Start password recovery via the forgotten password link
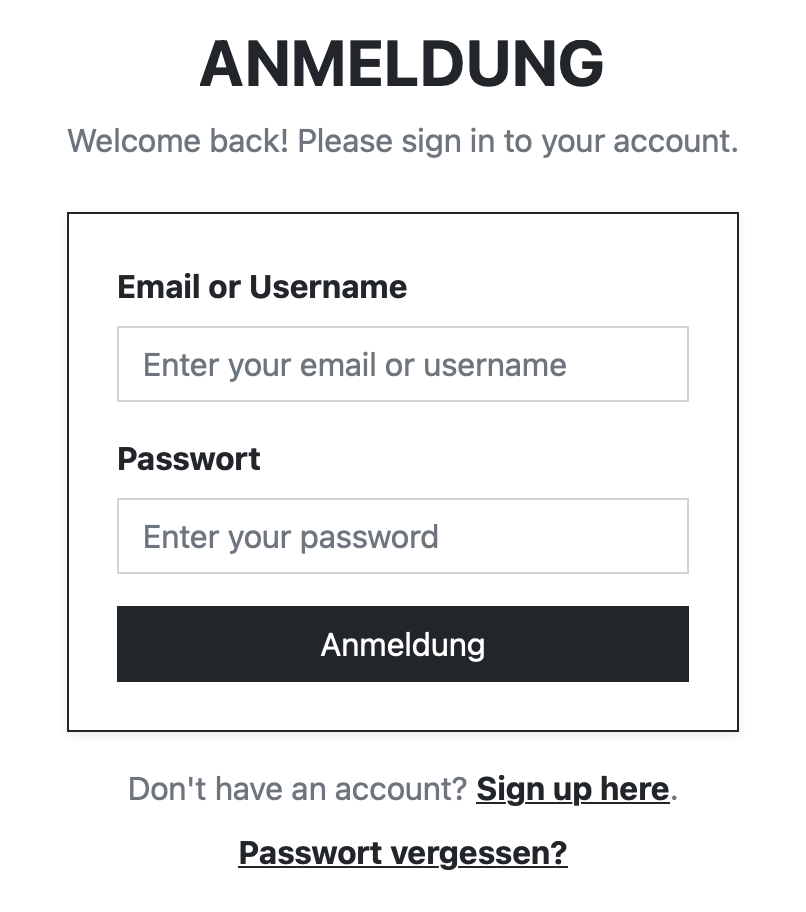 [x=402, y=853]
